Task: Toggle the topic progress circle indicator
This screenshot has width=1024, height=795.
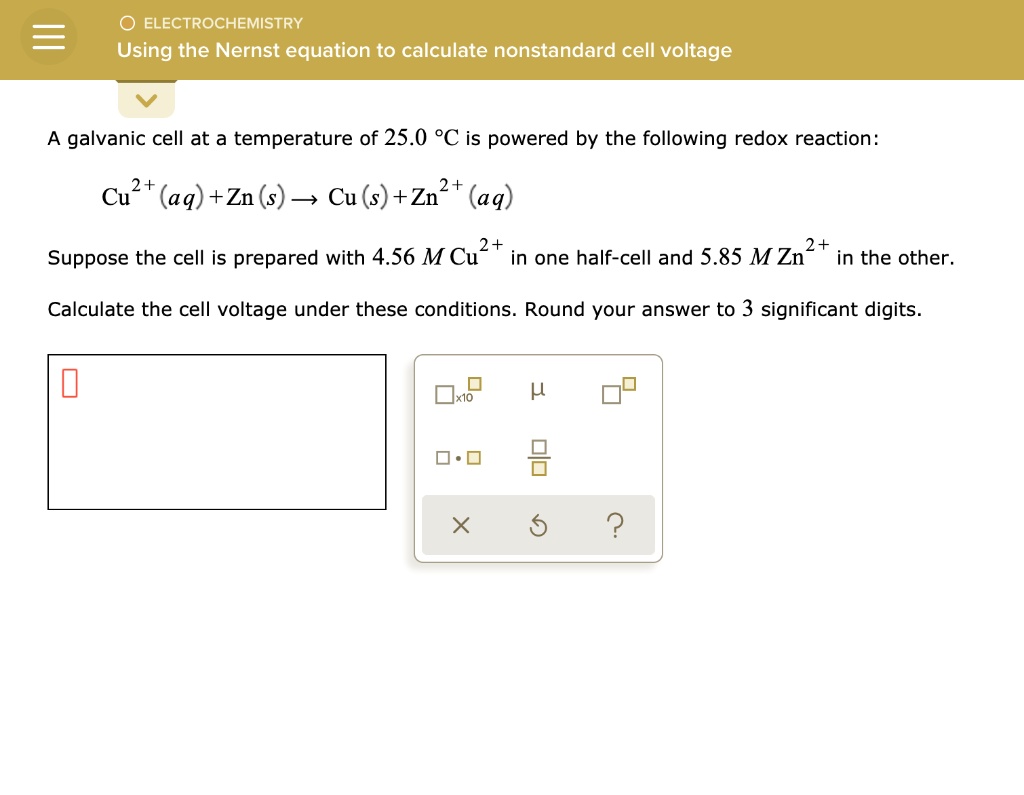Action: click(x=128, y=22)
